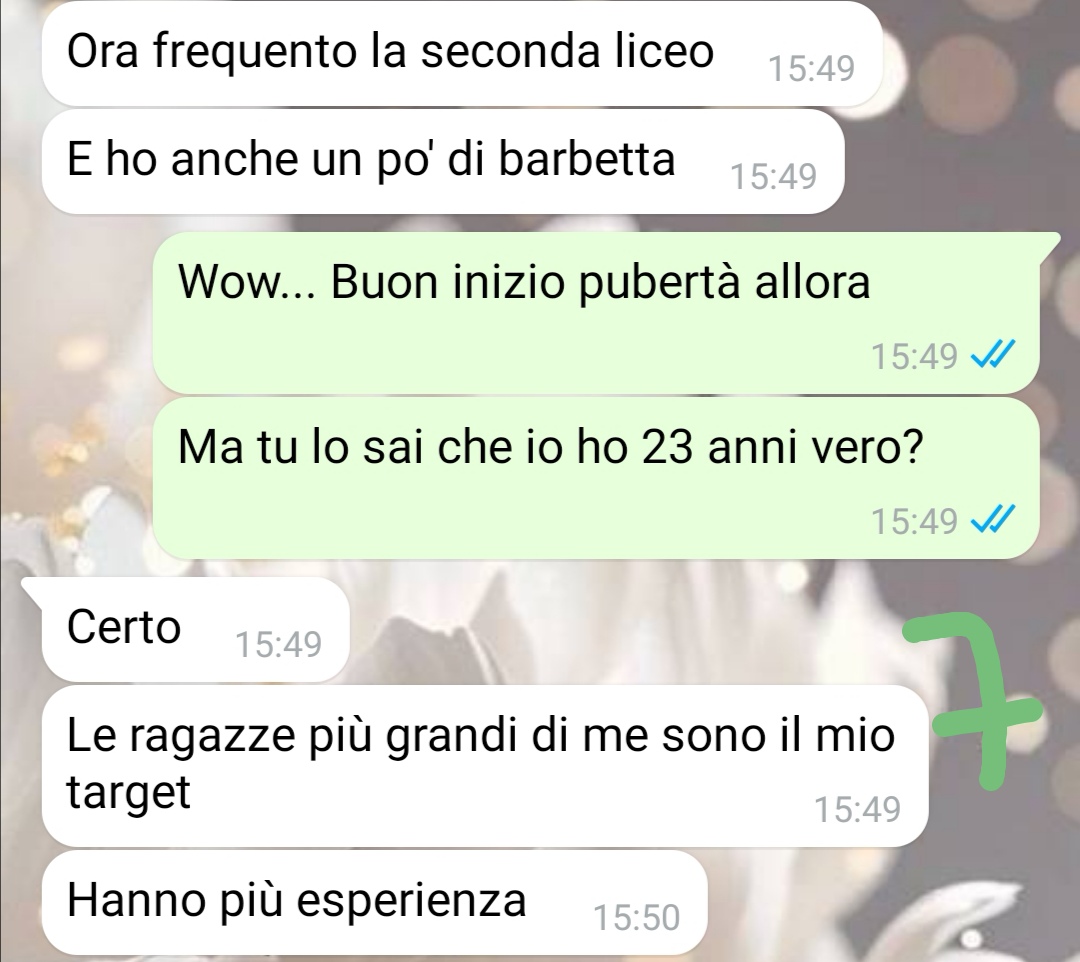
Task: Click the word 'target' in the received message
Action: pyautogui.click(x=128, y=793)
